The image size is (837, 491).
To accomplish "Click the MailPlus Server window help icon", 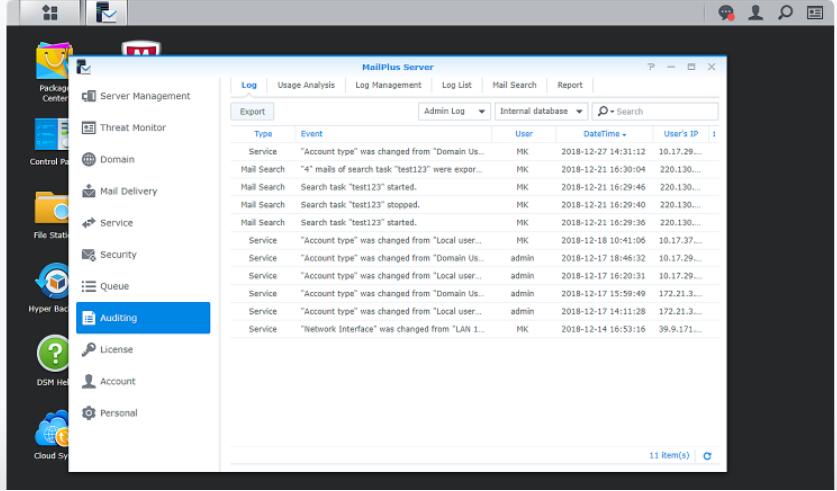I will 651,67.
